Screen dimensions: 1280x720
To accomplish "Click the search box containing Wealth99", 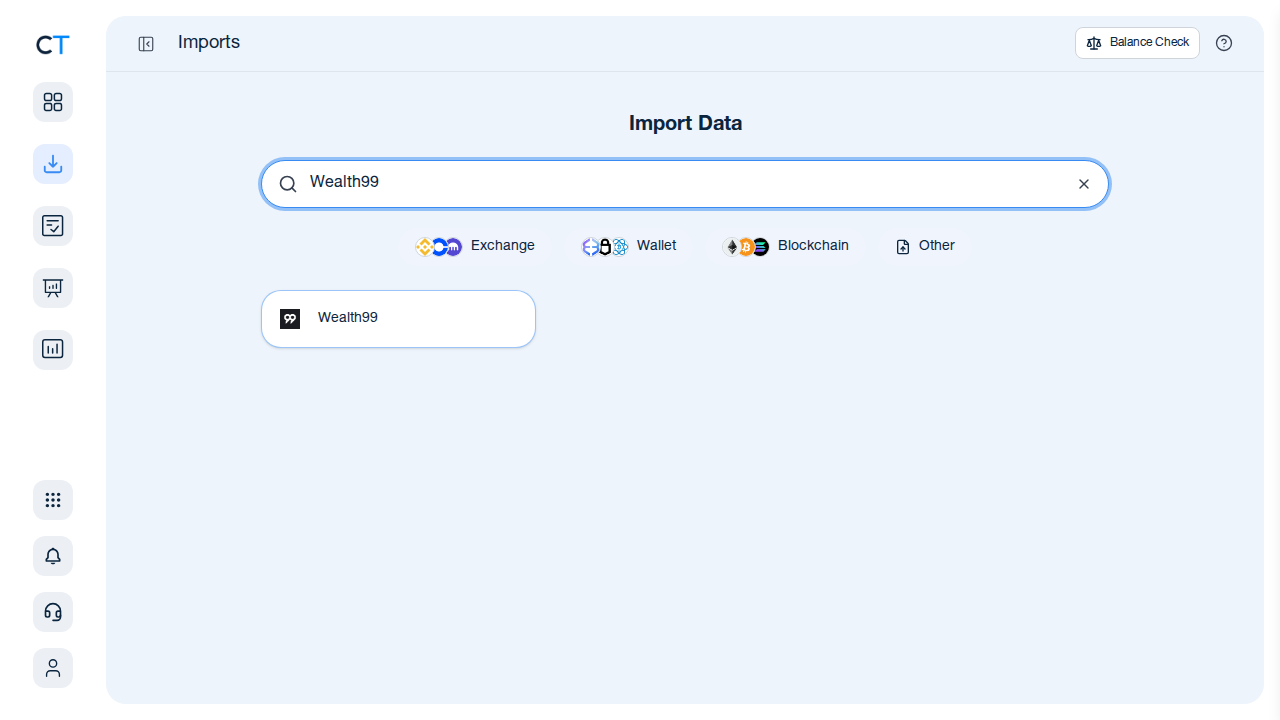I will (685, 184).
